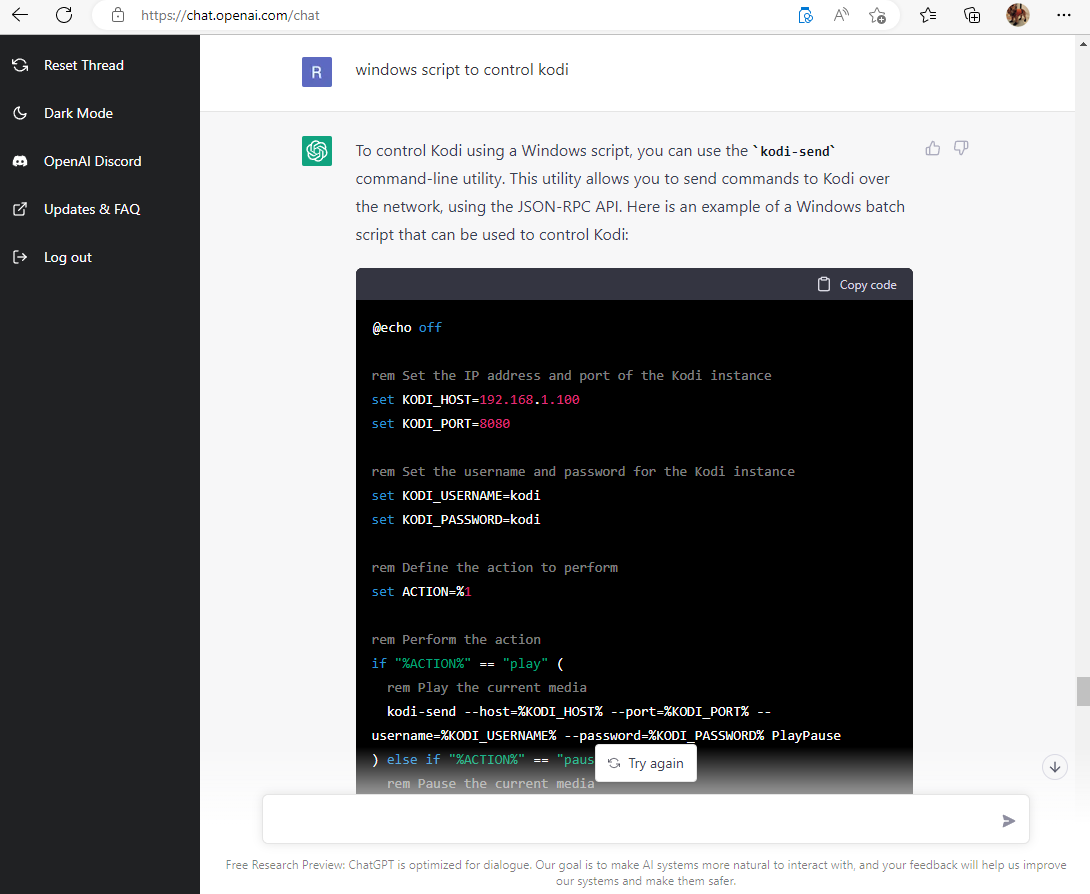Click the 'set KODI_USERNAME=kodi' line
The width and height of the screenshot is (1090, 894).
click(456, 496)
